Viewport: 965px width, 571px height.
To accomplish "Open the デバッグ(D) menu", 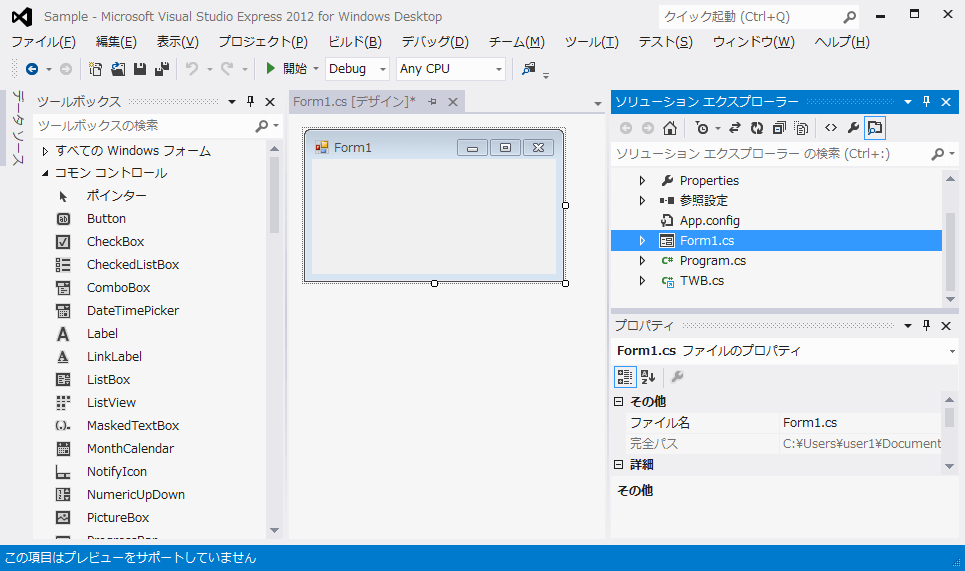I will click(435, 42).
